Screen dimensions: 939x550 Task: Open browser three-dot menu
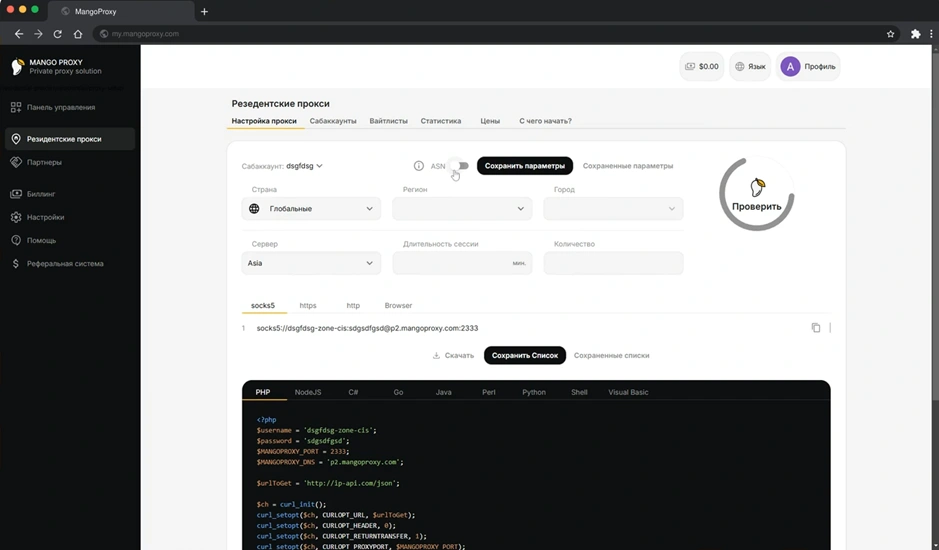pos(931,34)
